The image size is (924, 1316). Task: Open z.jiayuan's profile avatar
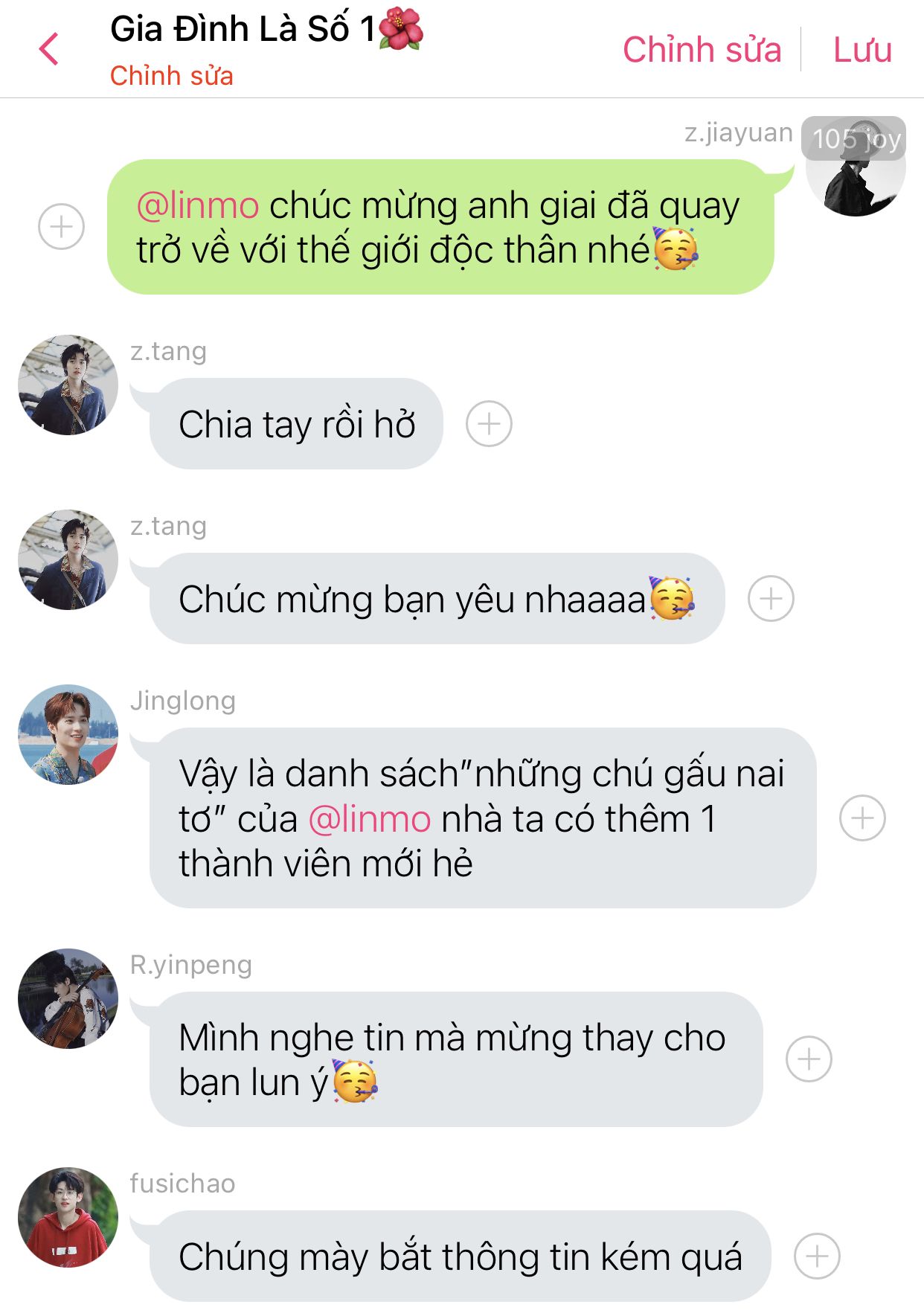[856, 167]
